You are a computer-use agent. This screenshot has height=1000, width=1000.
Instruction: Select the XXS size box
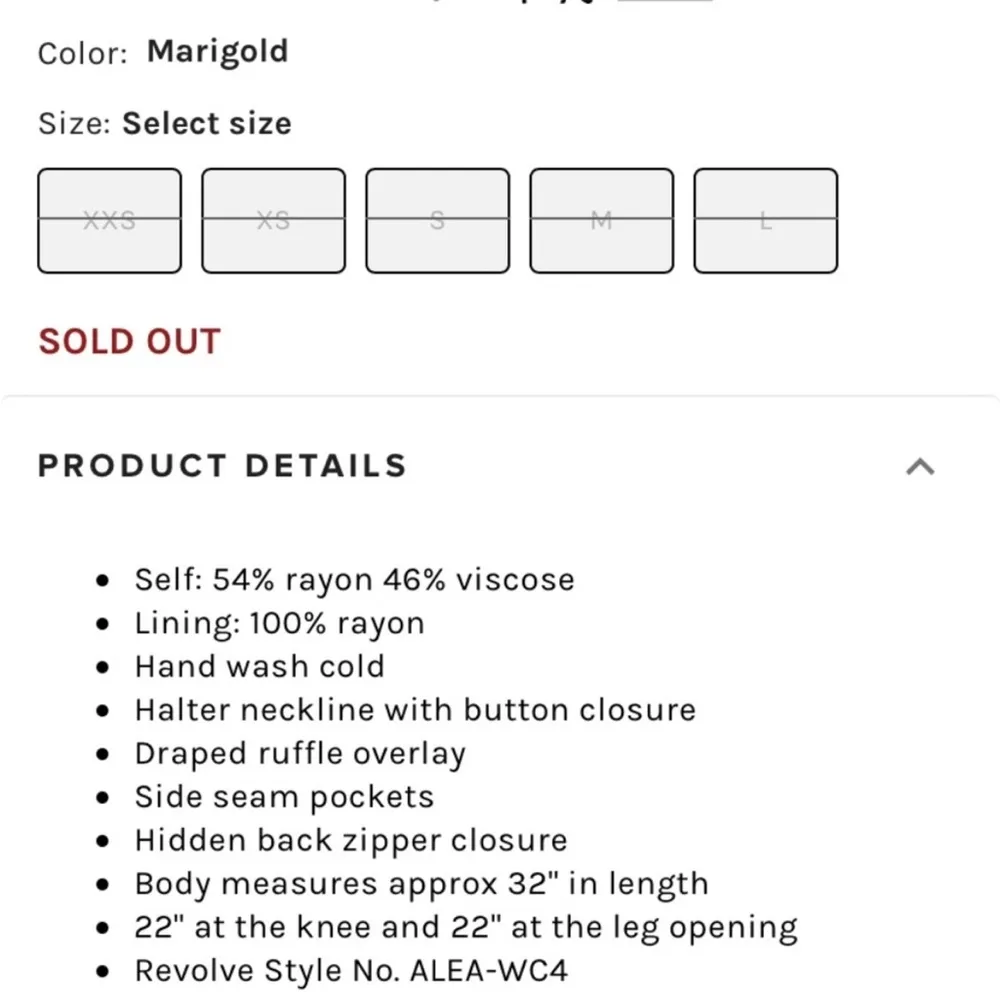pos(110,221)
